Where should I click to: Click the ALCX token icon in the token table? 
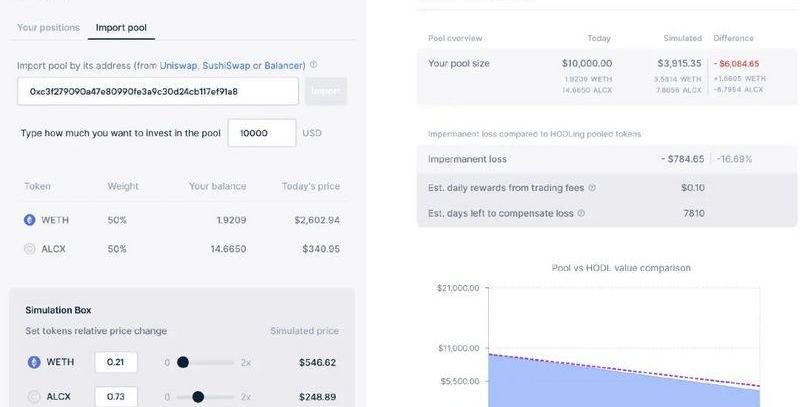tap(30, 249)
